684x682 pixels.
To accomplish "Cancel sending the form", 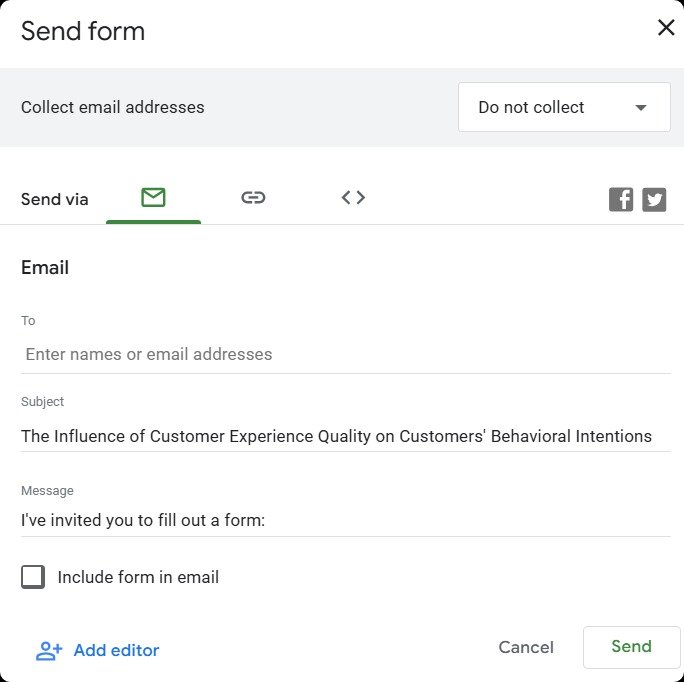I will [526, 648].
